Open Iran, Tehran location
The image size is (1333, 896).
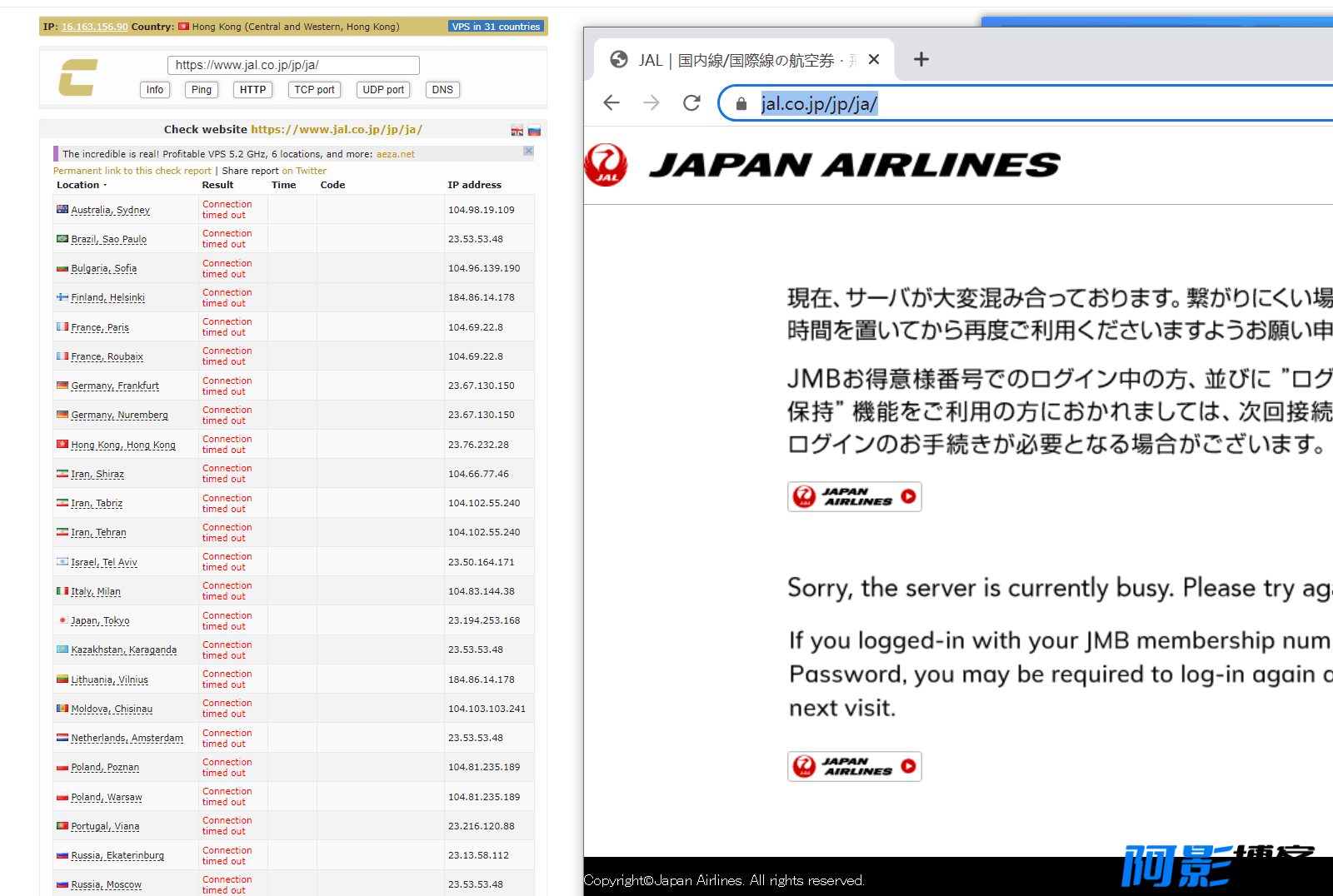98,532
